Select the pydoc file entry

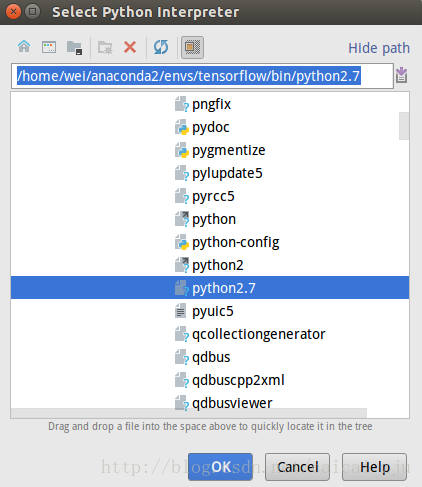click(210, 127)
